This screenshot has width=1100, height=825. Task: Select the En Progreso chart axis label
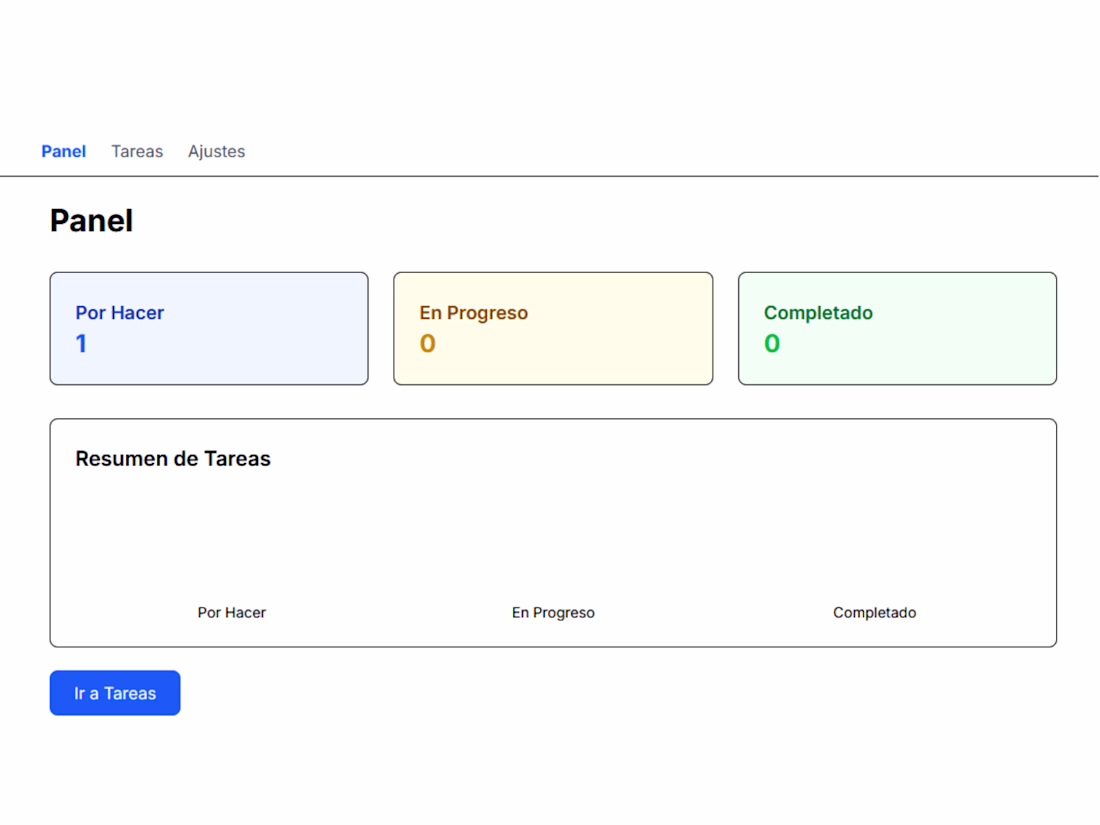[x=553, y=613]
